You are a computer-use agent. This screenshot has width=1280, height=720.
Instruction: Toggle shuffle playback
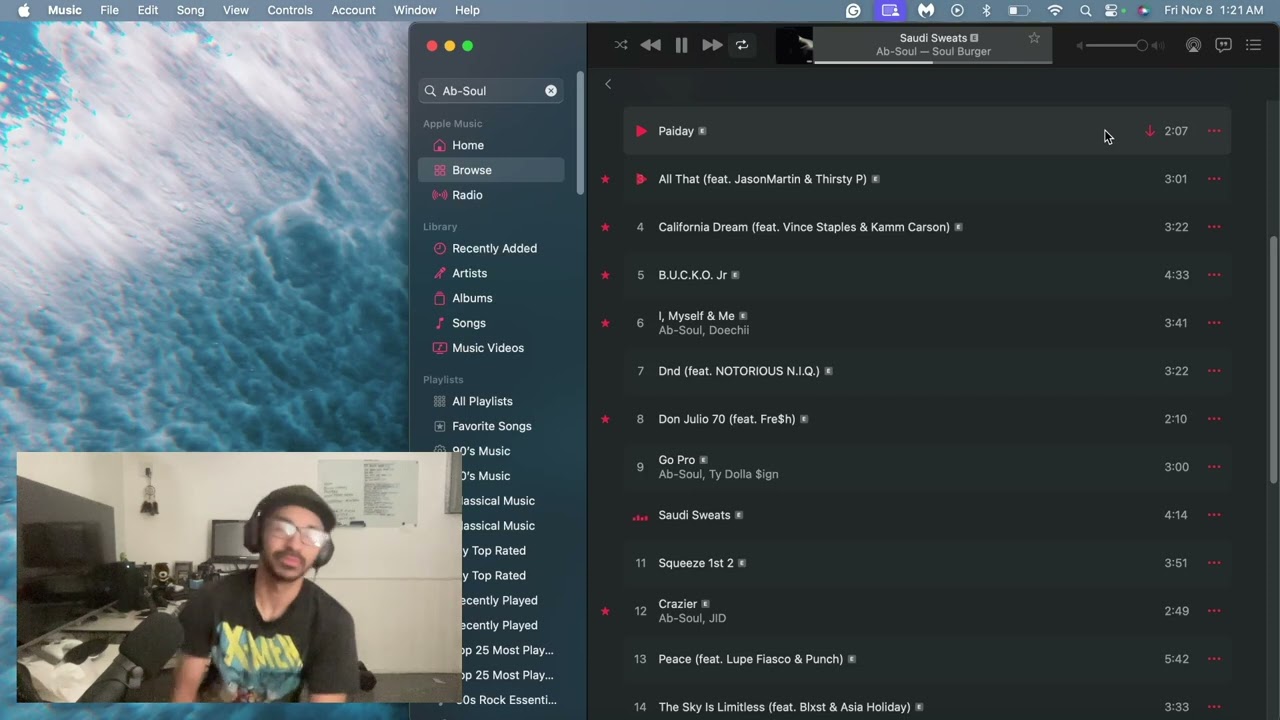point(621,45)
